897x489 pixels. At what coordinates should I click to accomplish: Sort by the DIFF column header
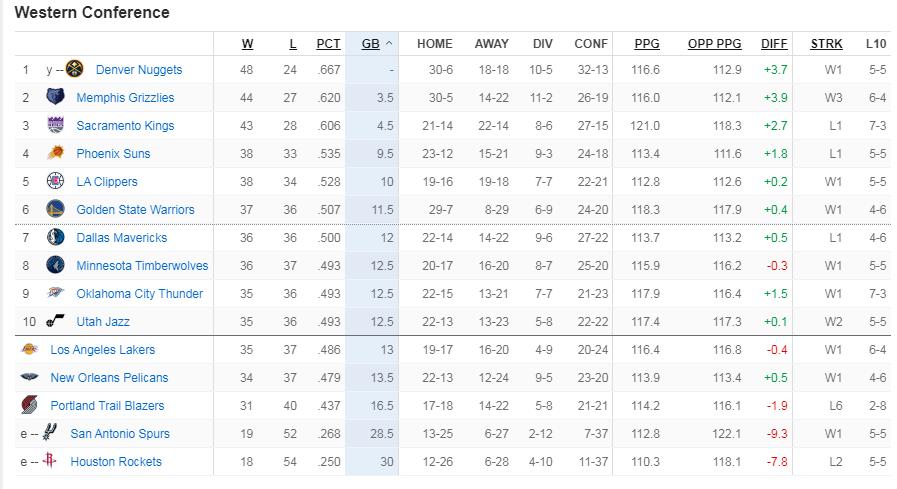(774, 44)
